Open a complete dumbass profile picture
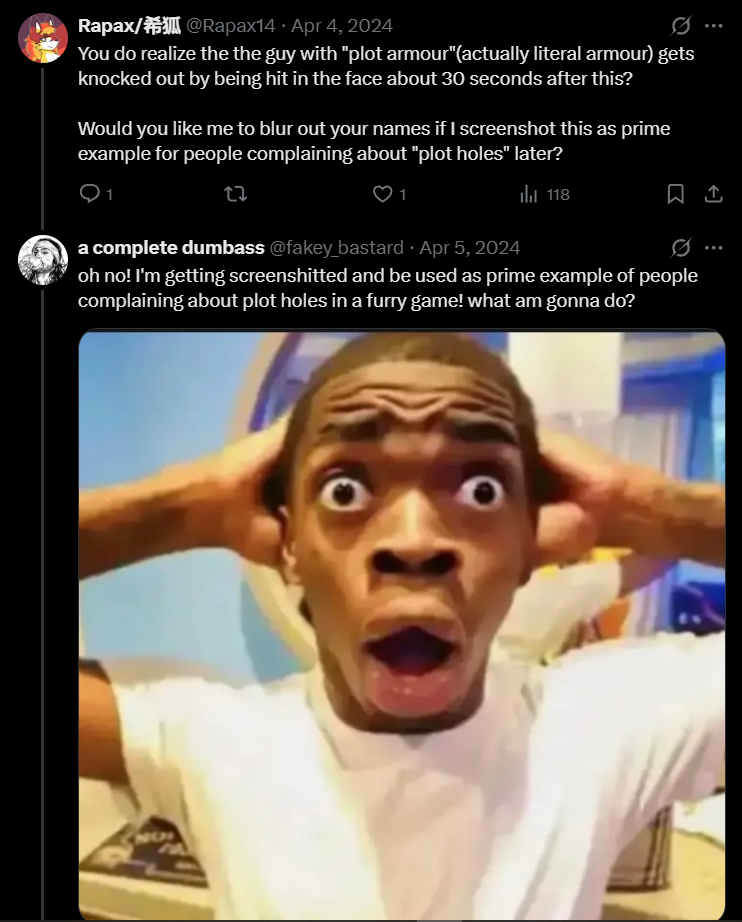 (x=43, y=260)
